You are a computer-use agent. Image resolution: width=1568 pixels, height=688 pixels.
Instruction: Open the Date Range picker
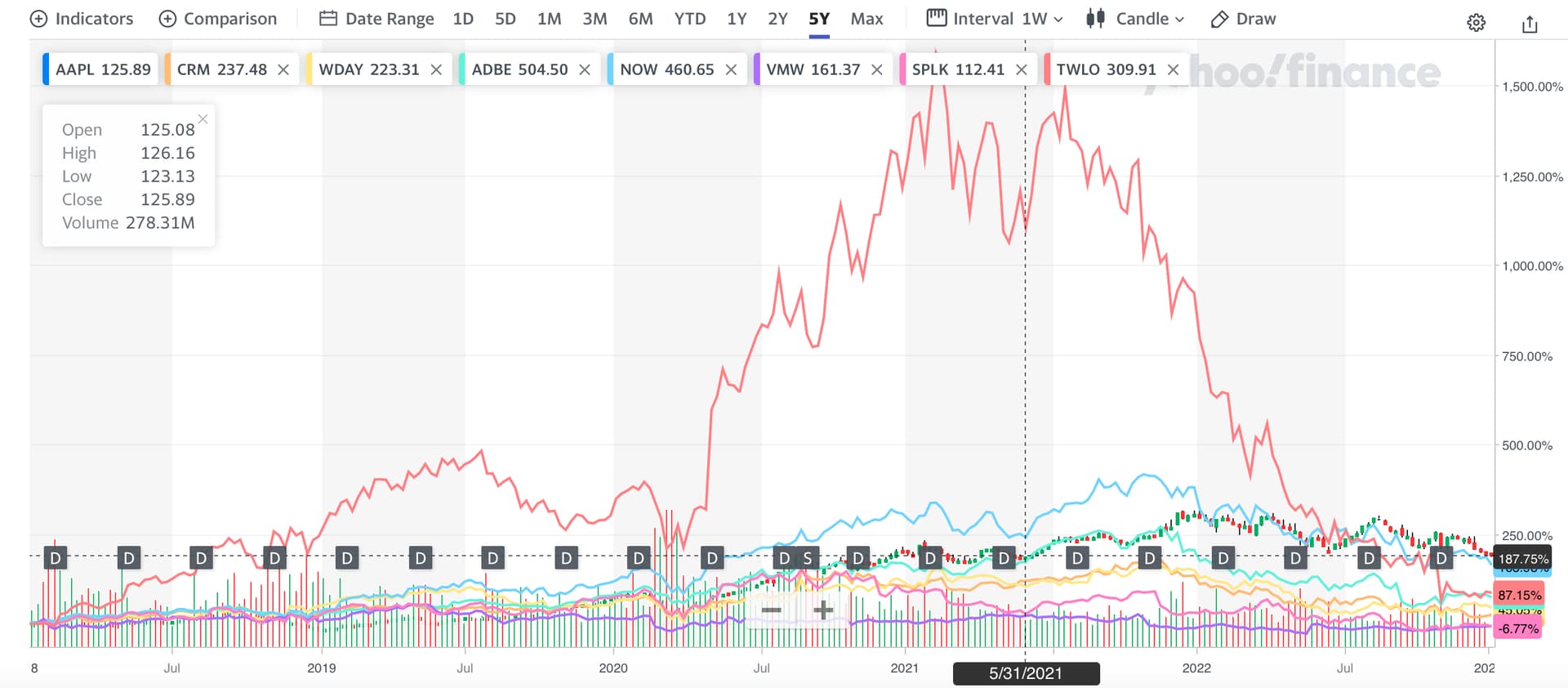point(376,19)
